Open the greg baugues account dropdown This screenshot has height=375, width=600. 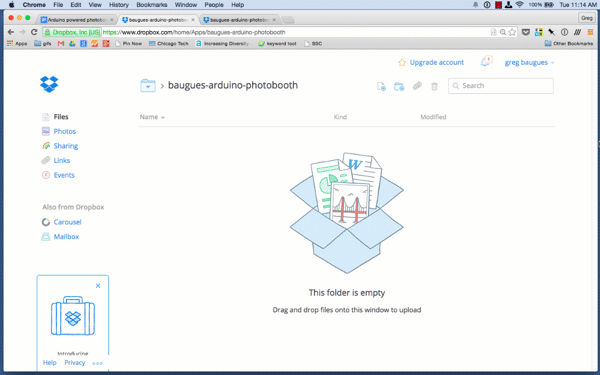[529, 62]
